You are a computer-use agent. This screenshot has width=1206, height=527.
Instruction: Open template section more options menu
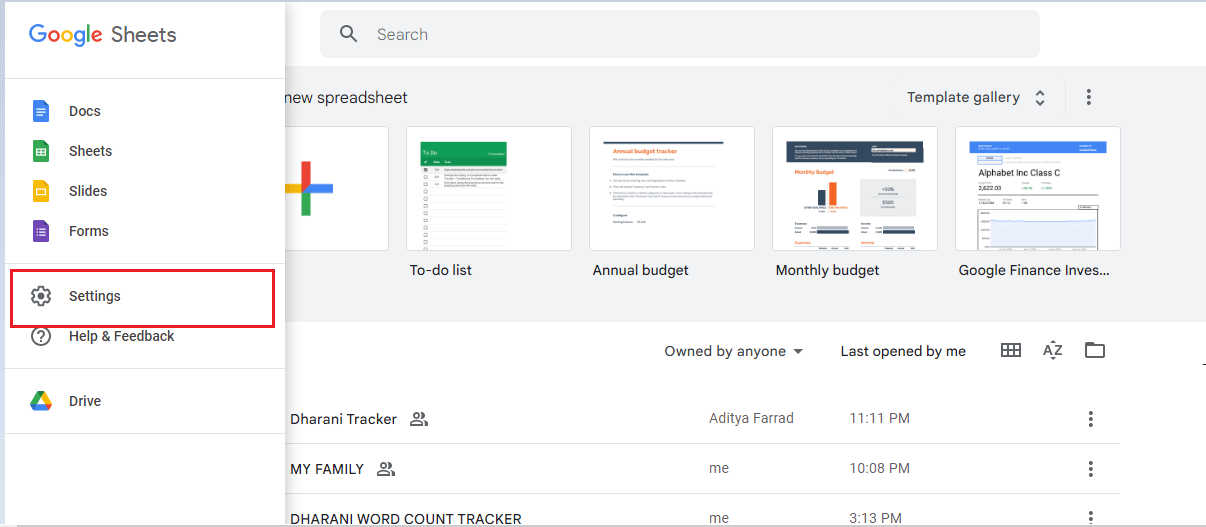coord(1089,97)
